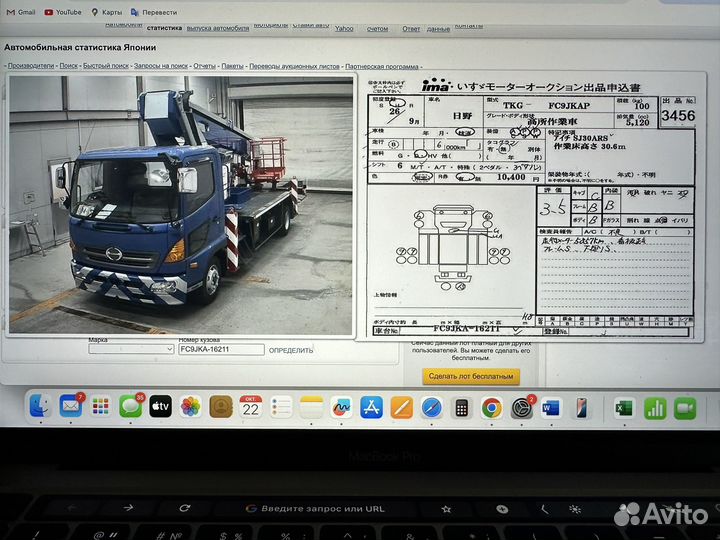This screenshot has height=540, width=720.
Task: Open Finder from the dock
Action: [x=40, y=407]
